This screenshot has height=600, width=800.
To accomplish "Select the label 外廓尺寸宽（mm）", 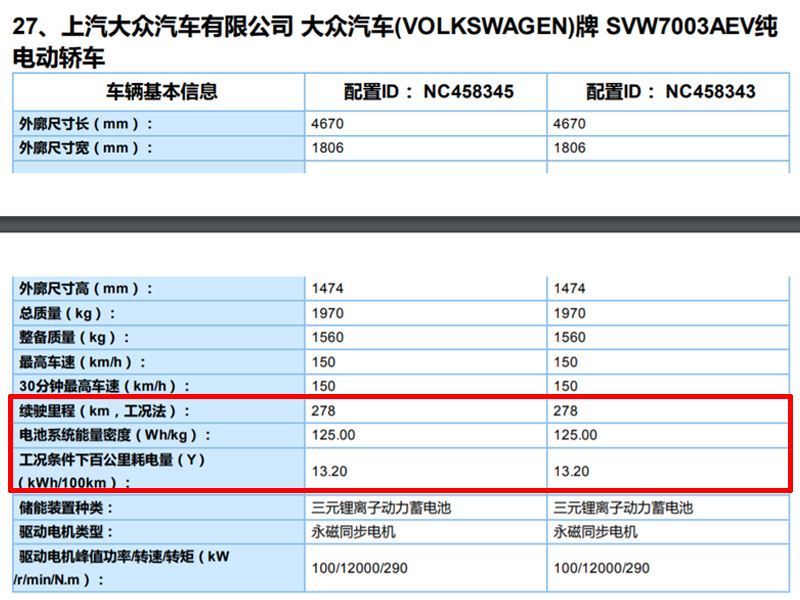I will (x=86, y=148).
